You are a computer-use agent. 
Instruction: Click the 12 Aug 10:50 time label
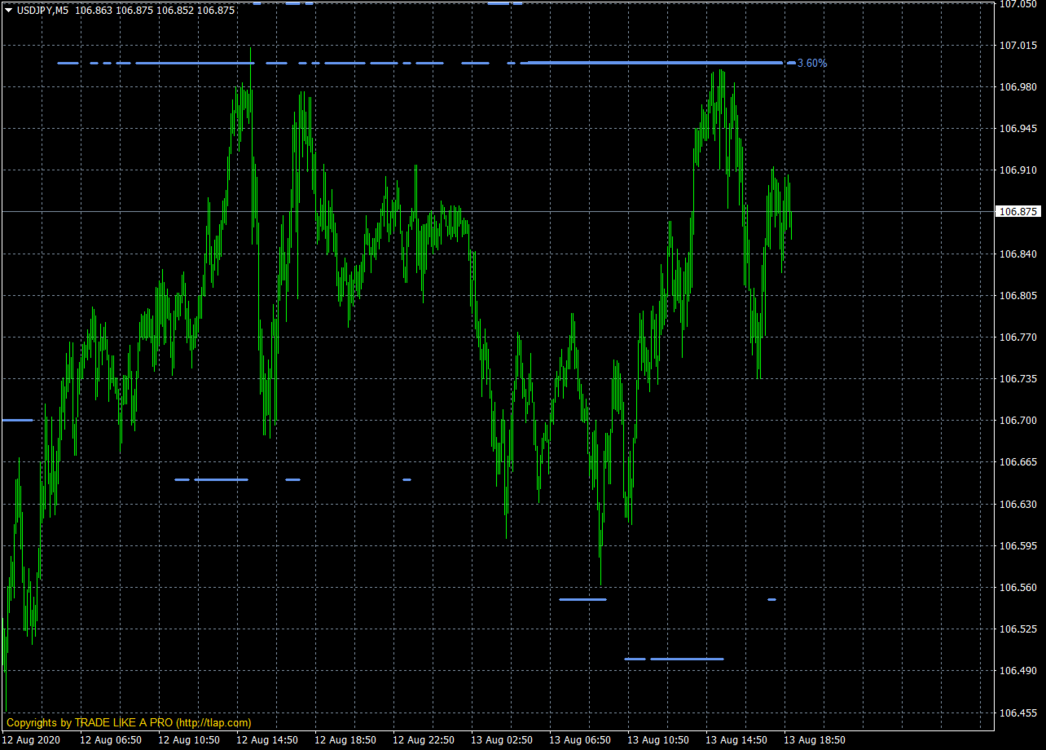189,740
